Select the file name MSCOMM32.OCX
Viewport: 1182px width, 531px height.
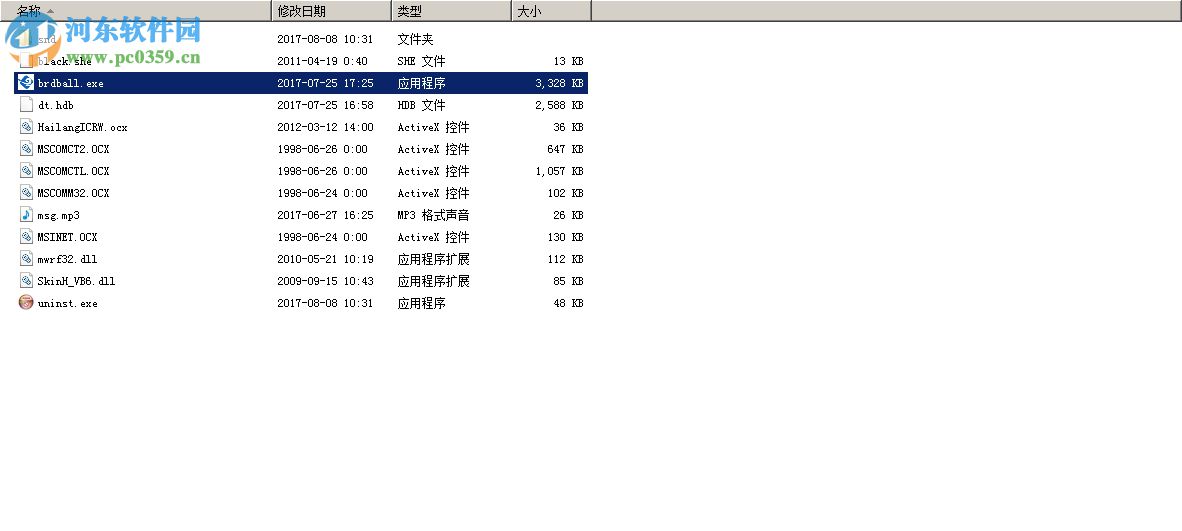coord(73,193)
